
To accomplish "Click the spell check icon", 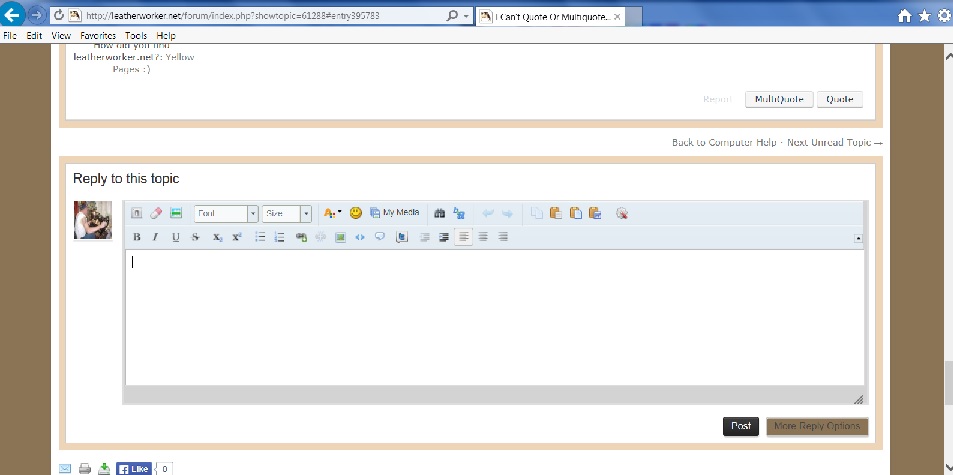I will [621, 213].
